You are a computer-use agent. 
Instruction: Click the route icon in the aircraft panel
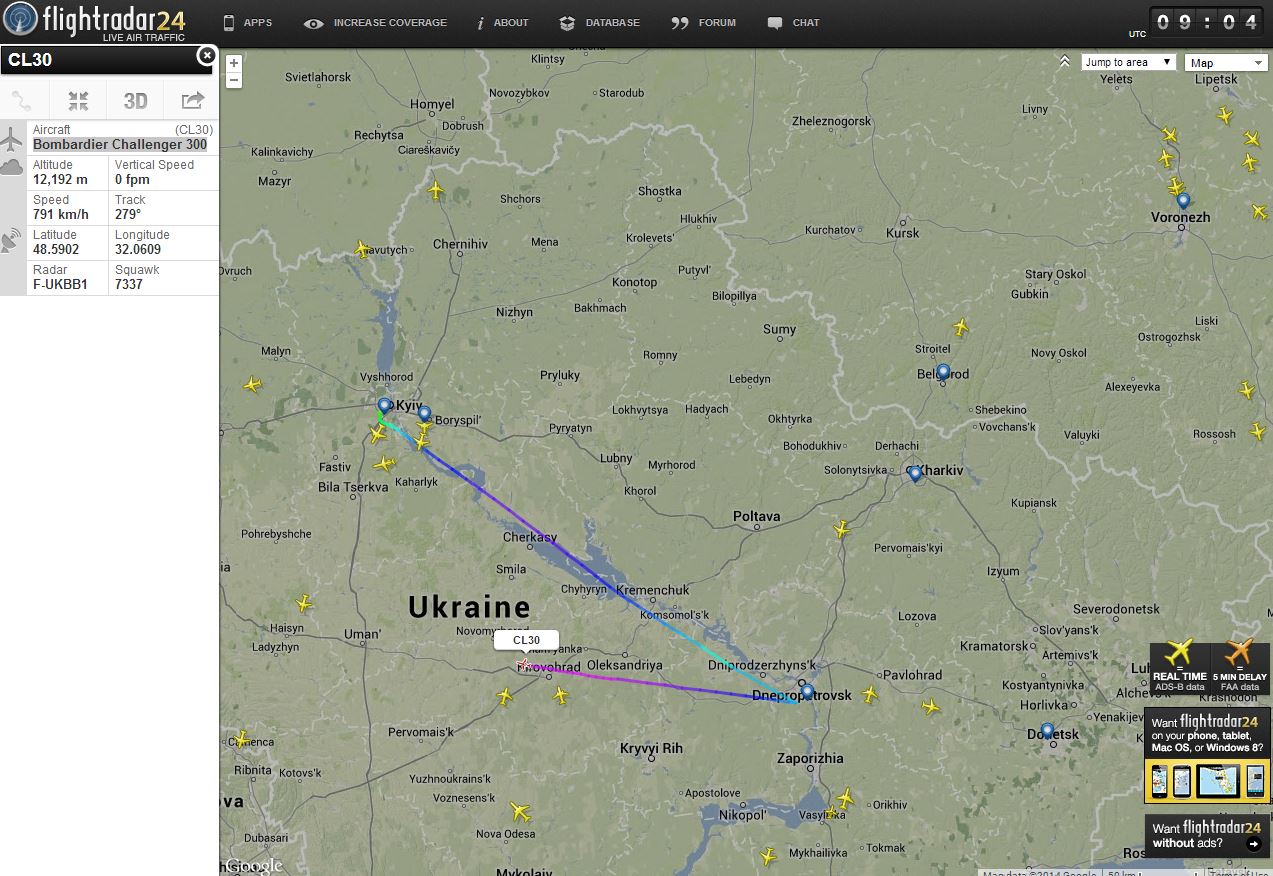tap(21, 101)
